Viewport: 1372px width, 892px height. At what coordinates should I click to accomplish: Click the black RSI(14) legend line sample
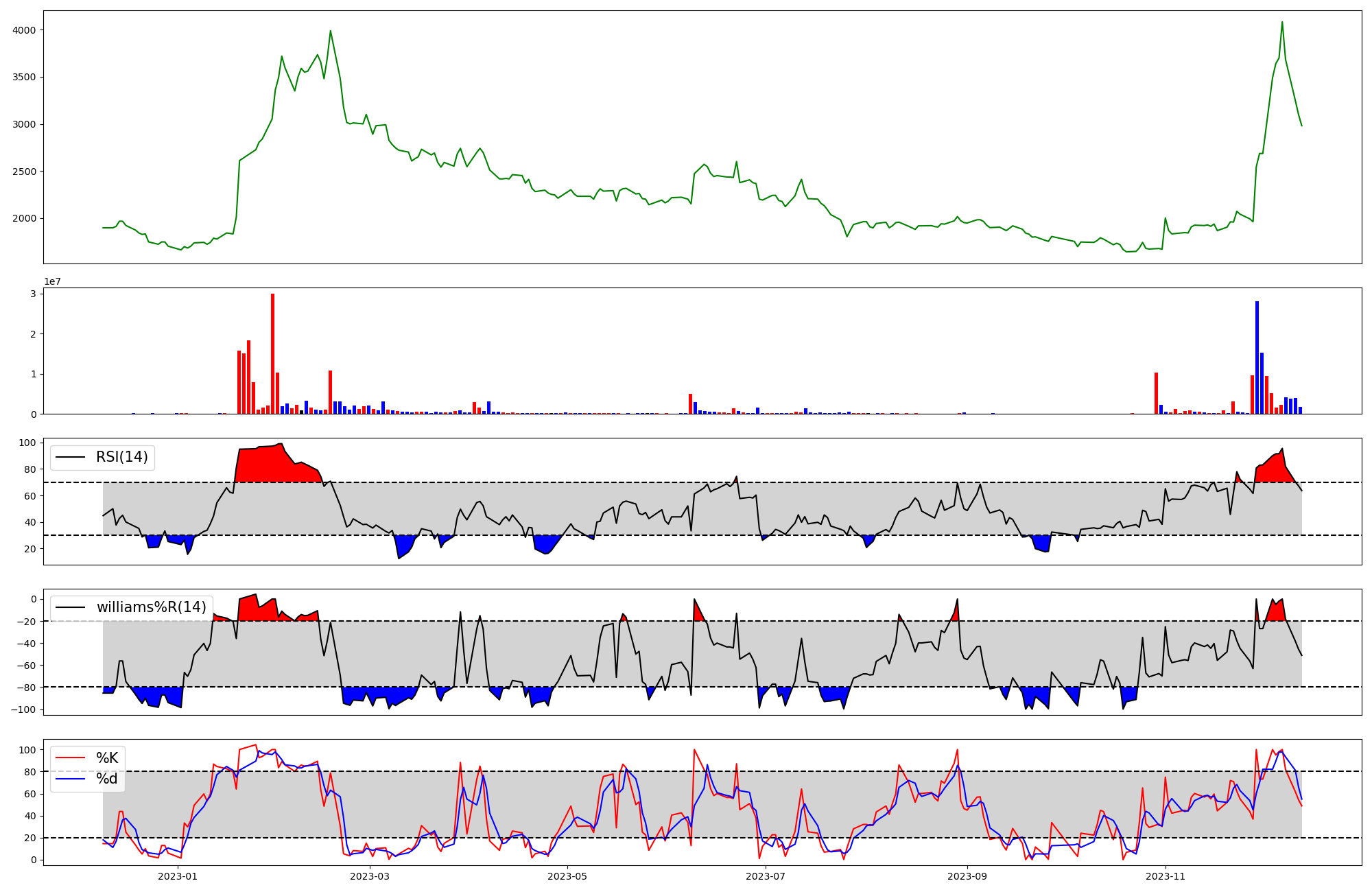(x=71, y=457)
